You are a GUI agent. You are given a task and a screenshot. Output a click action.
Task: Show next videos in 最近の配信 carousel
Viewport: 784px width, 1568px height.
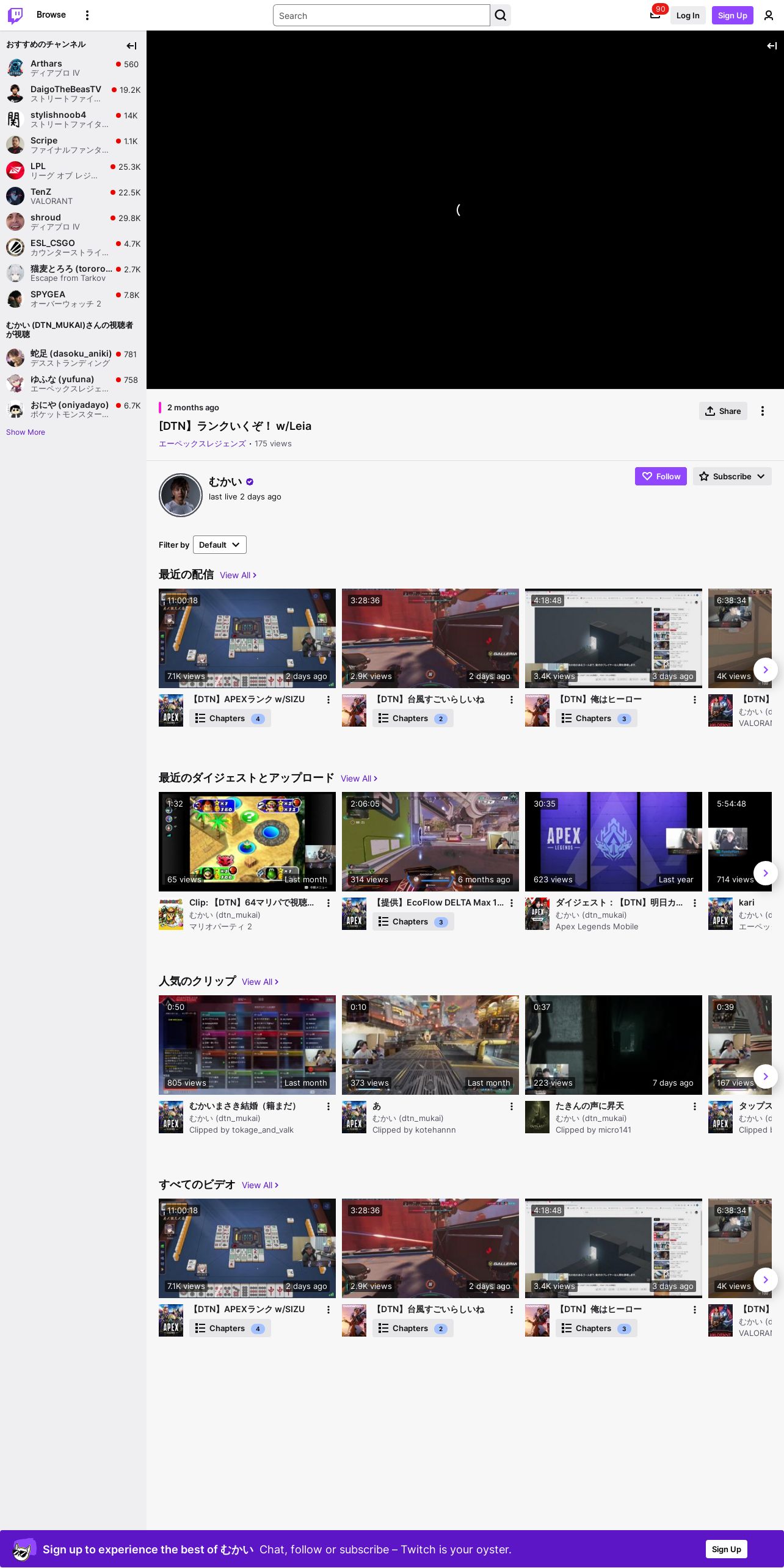click(766, 670)
